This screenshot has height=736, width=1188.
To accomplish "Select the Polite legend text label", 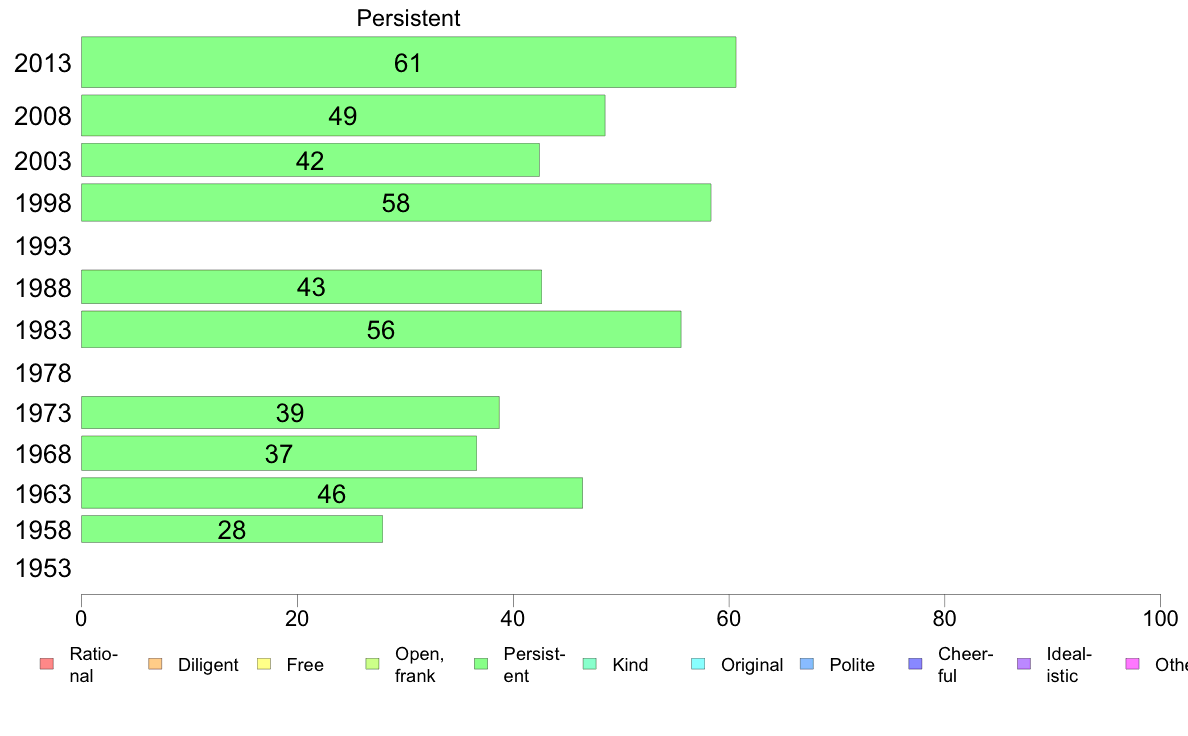I will [852, 665].
